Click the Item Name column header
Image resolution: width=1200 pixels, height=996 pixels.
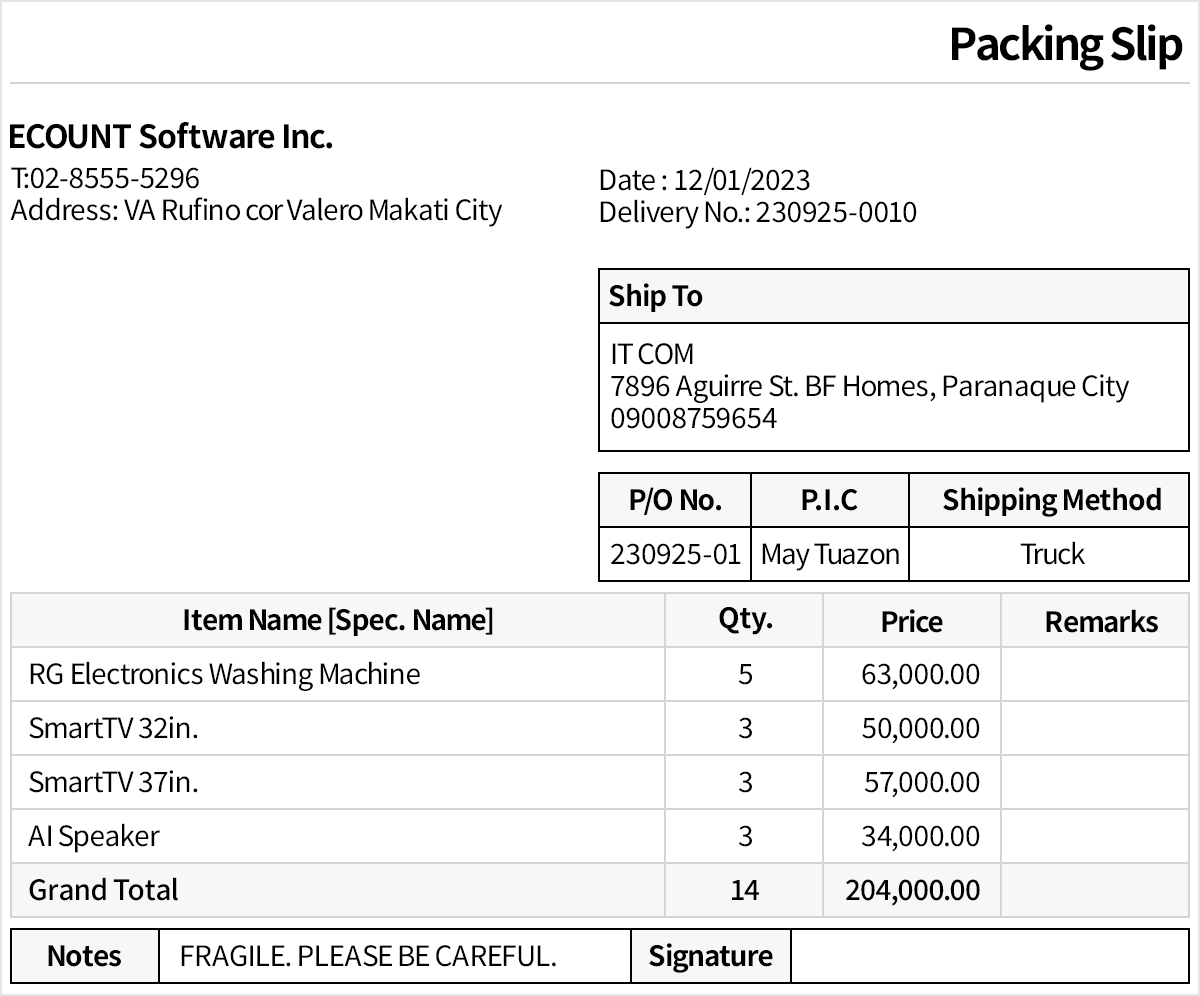pos(338,620)
